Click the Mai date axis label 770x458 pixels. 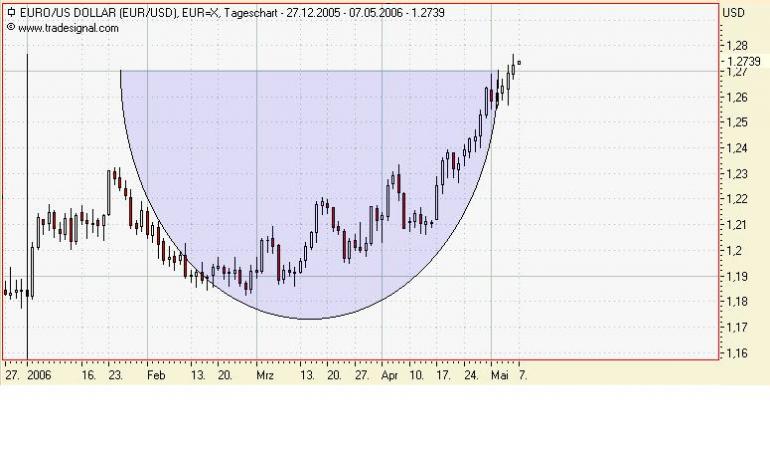500,376
